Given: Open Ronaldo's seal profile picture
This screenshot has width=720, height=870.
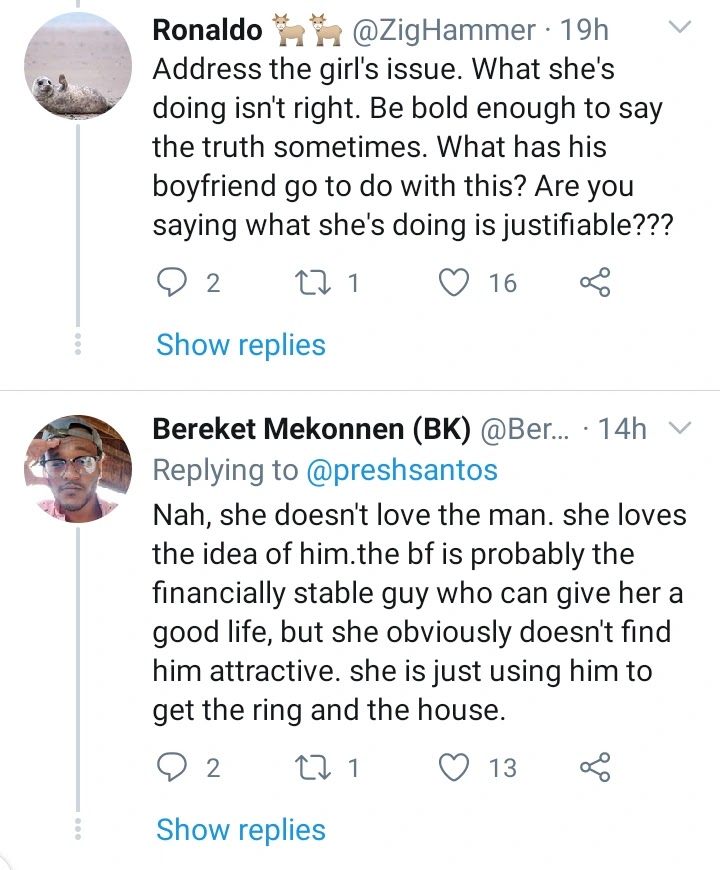Looking at the screenshot, I should 77,67.
